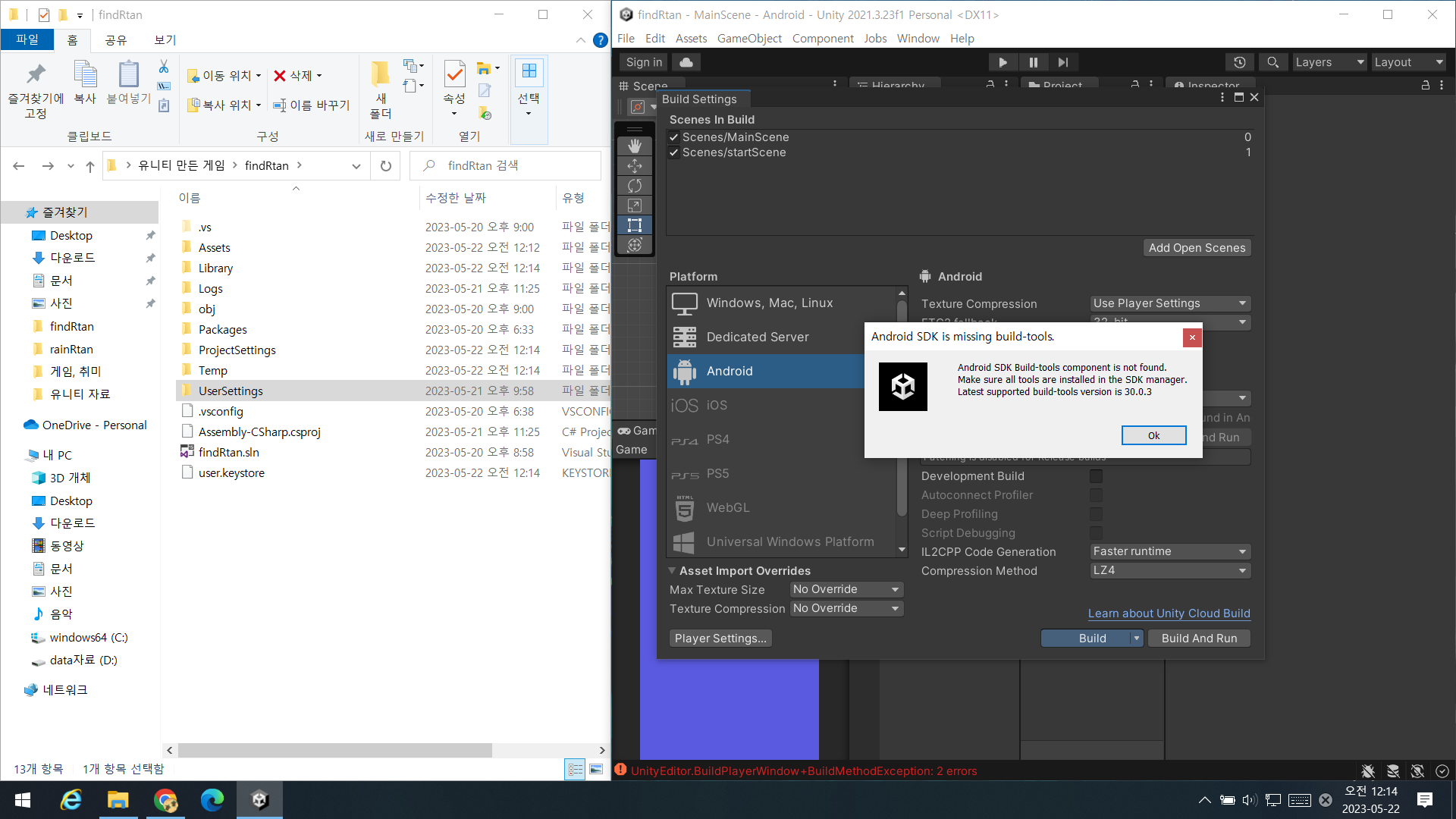This screenshot has height=819, width=1456.
Task: Open Unity GameObject menu
Action: pos(749,39)
